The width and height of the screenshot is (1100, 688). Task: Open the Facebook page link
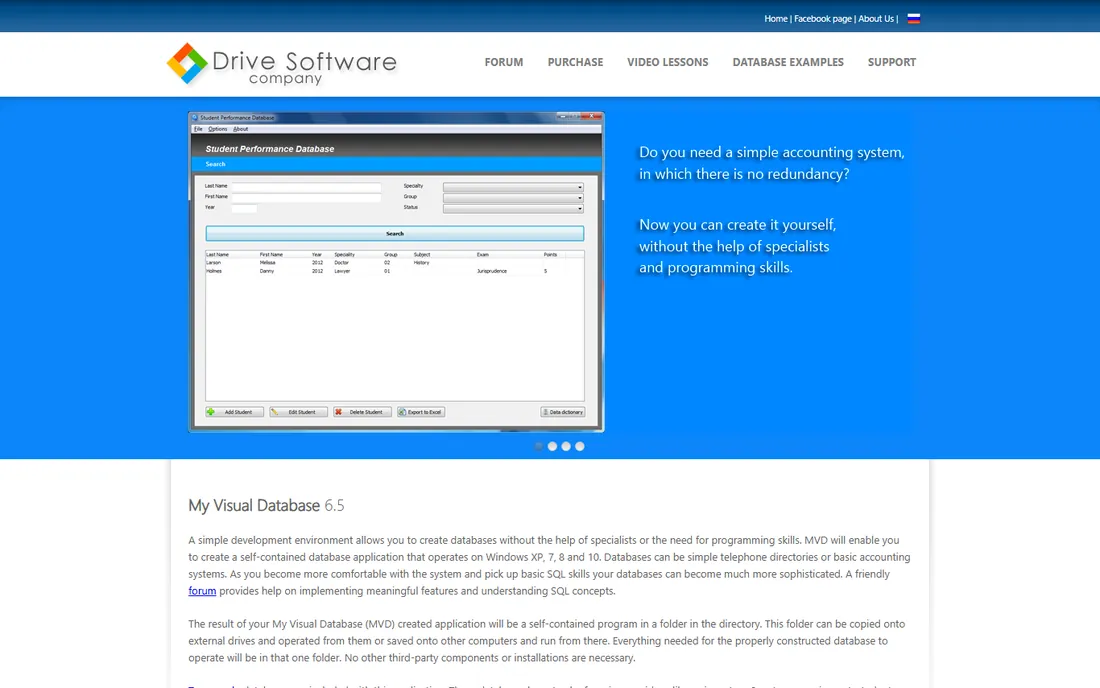click(822, 19)
